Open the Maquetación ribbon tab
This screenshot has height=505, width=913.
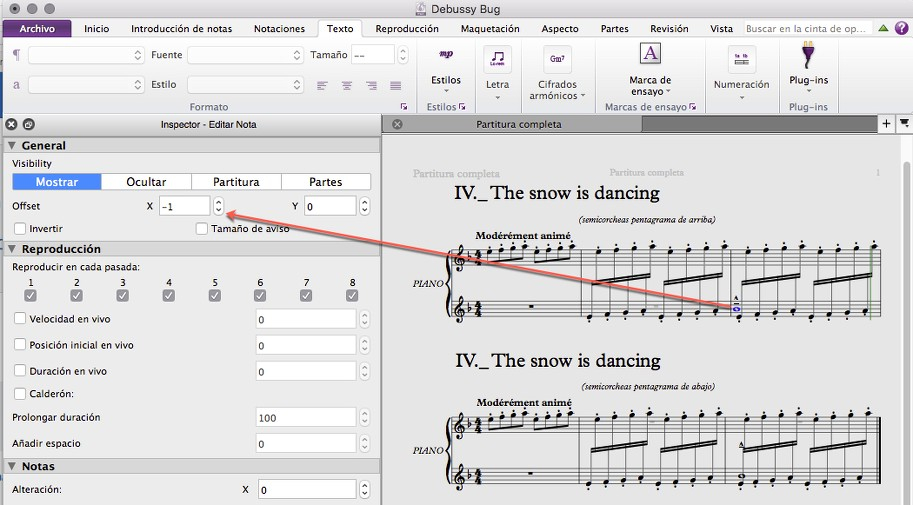click(490, 29)
